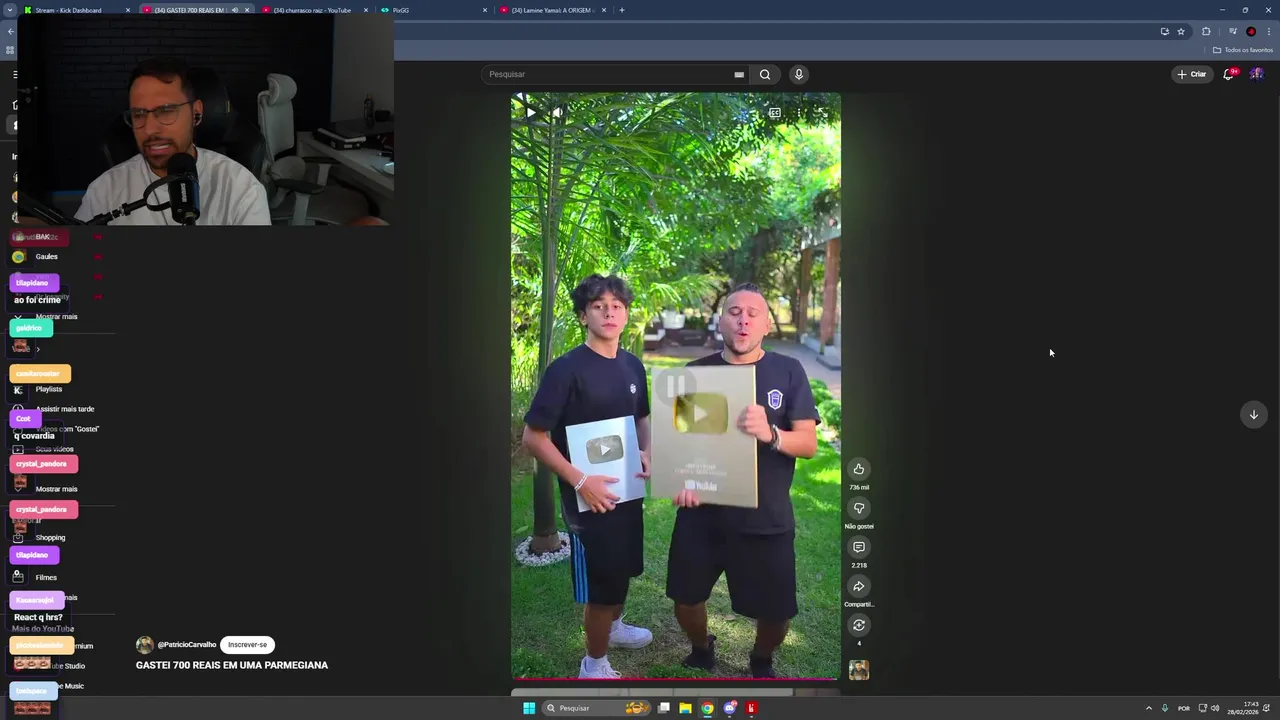Image resolution: width=1280 pixels, height=720 pixels.
Task: Open the Playlists sidebar item
Action: click(x=49, y=389)
